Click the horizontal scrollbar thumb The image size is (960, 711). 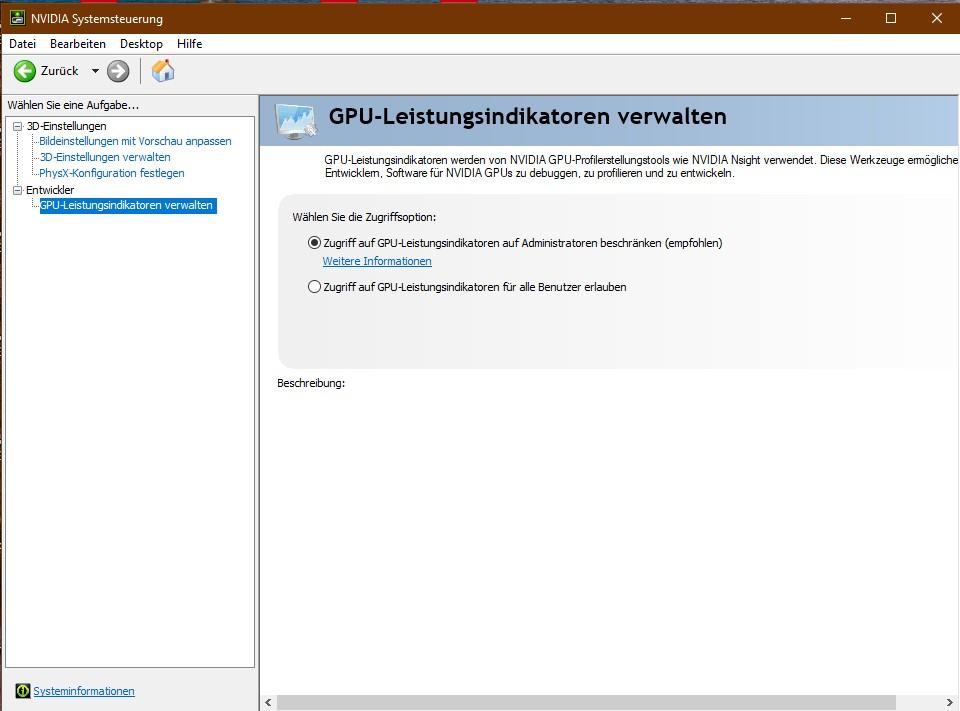click(587, 702)
